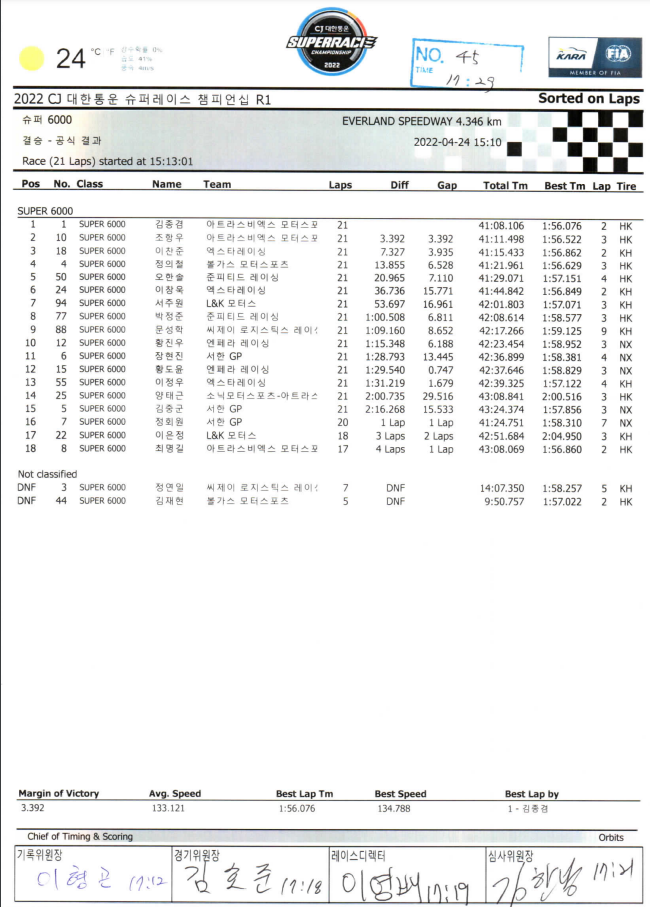Viewport: 650px width, 907px height.
Task: Select the gap value 7.110
Action: [441, 278]
